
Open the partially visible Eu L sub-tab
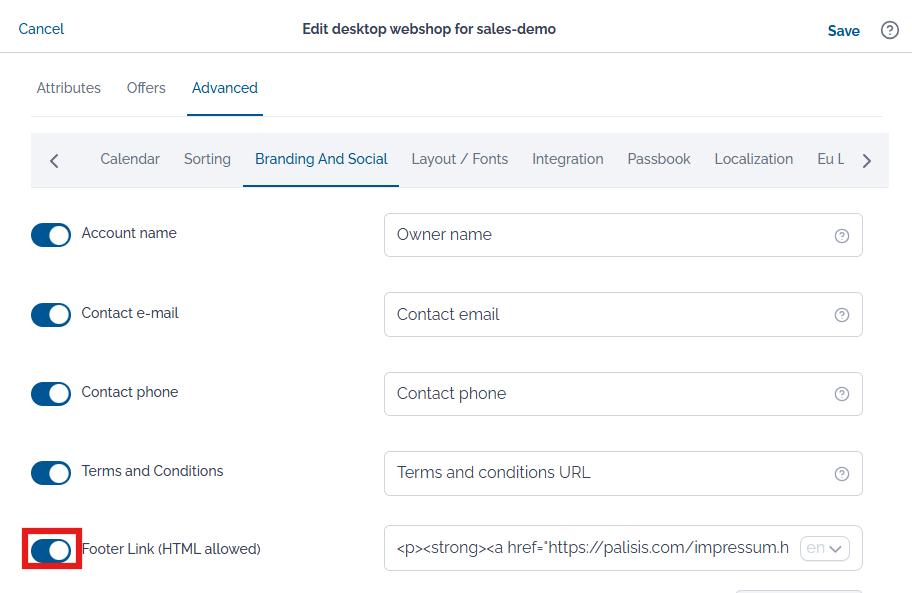[x=831, y=159]
